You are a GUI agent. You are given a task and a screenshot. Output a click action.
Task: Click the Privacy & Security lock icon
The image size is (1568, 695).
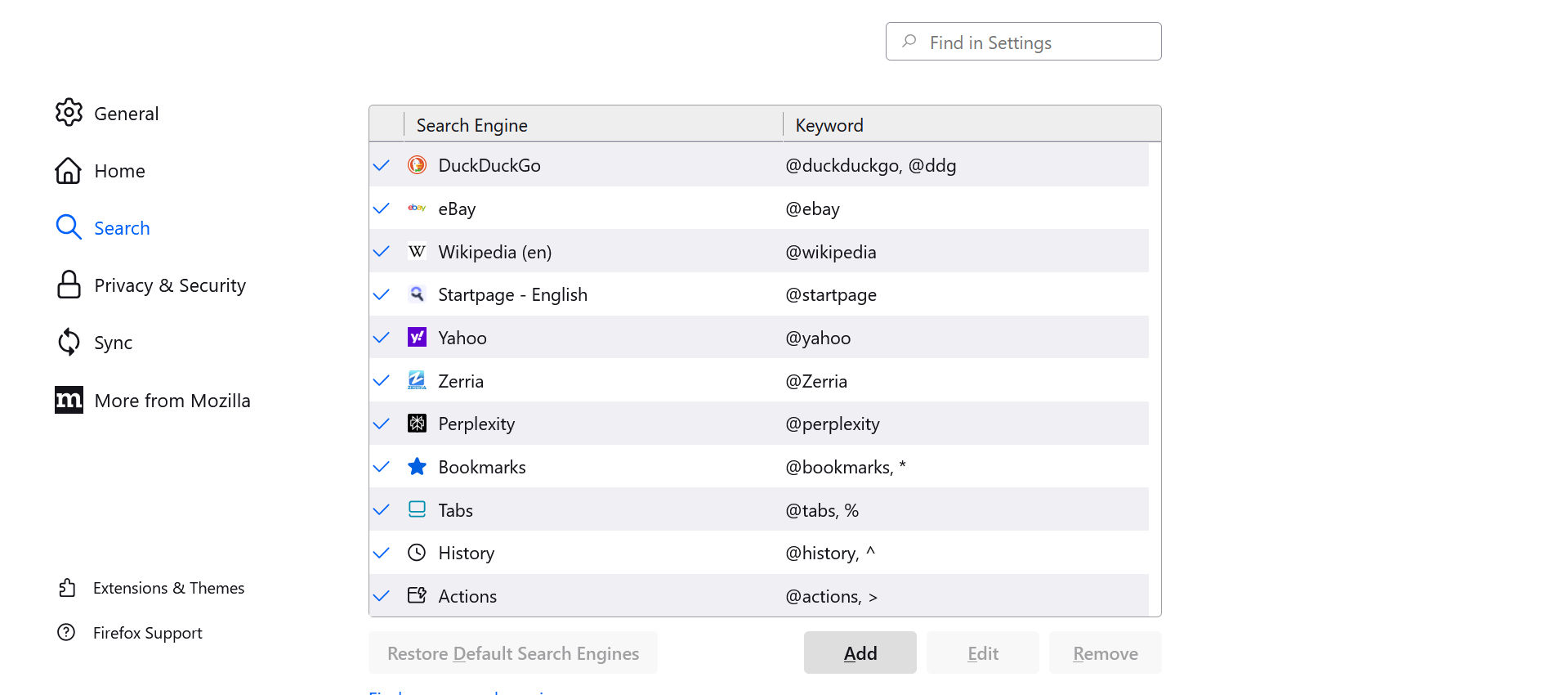coord(69,285)
